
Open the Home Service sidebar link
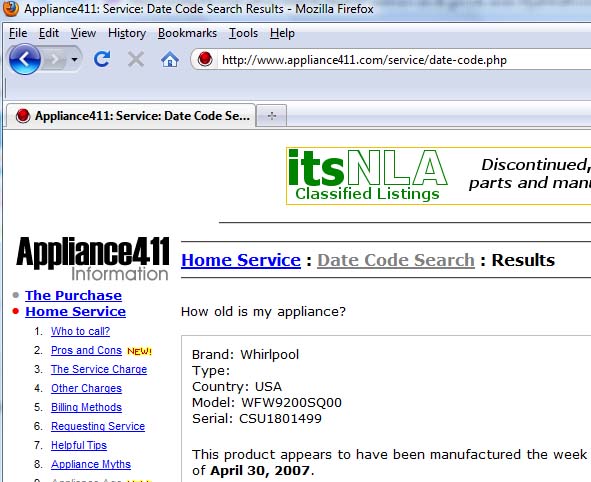(75, 312)
